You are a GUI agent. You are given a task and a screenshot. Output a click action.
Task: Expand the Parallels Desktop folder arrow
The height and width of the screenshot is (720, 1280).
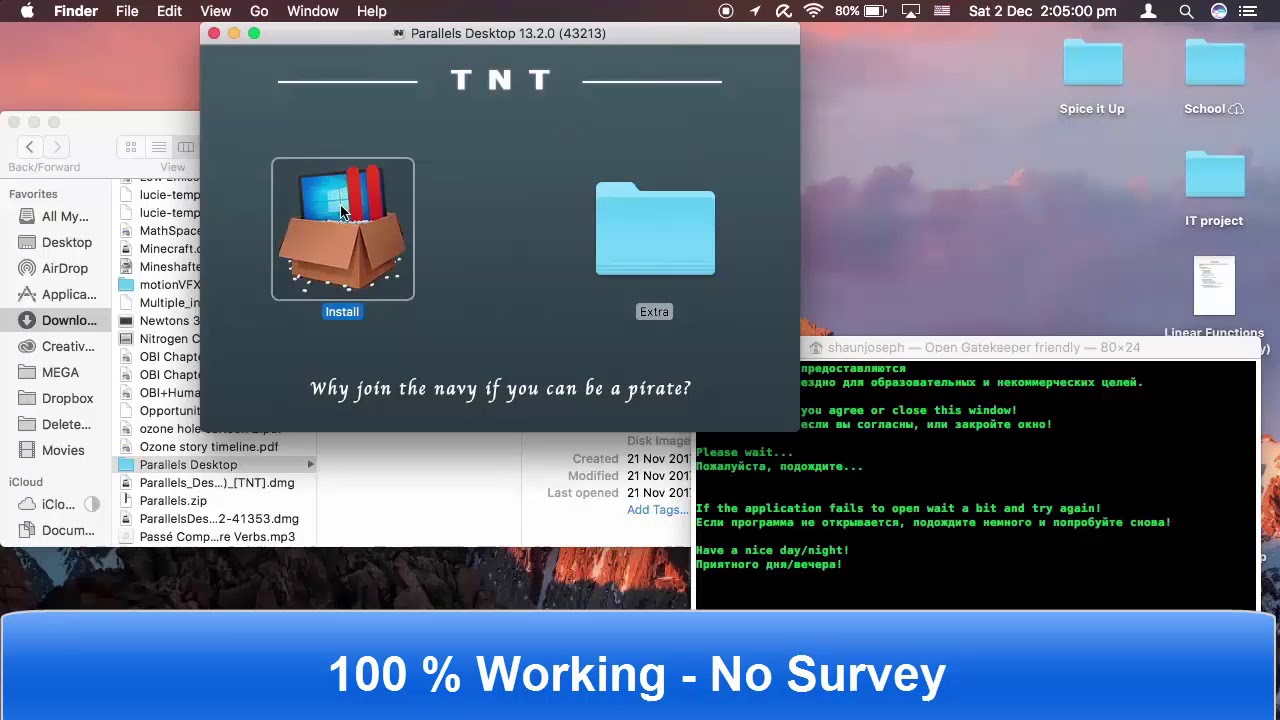[311, 465]
